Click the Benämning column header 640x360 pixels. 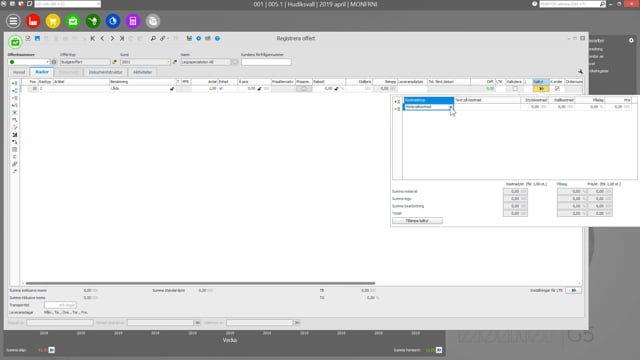[x=142, y=82]
